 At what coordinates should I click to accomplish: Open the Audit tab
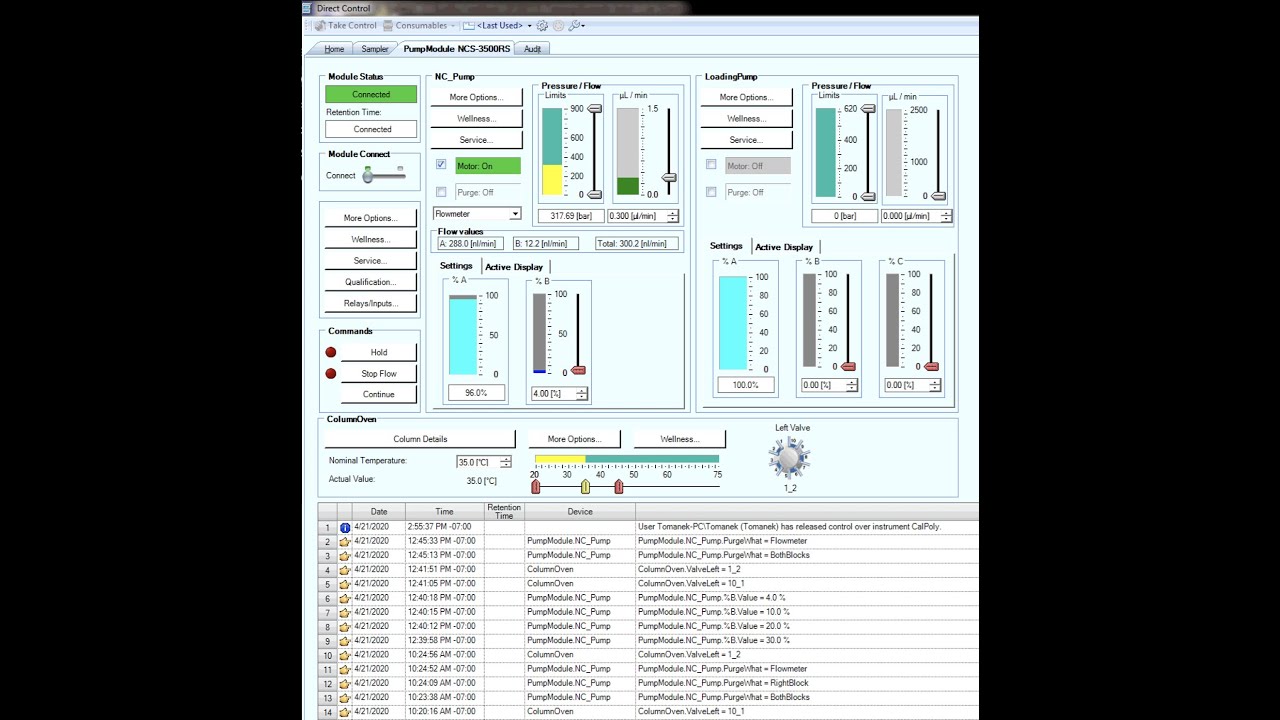click(533, 49)
